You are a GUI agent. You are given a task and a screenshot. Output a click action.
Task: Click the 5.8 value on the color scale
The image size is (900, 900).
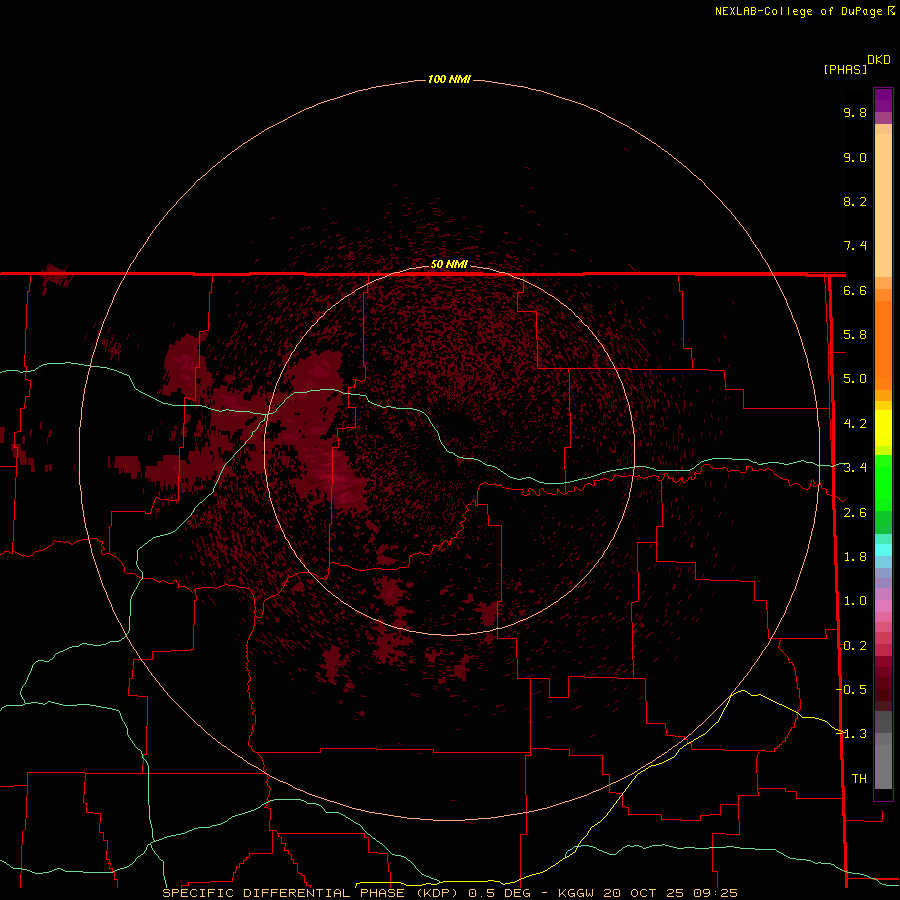[855, 335]
